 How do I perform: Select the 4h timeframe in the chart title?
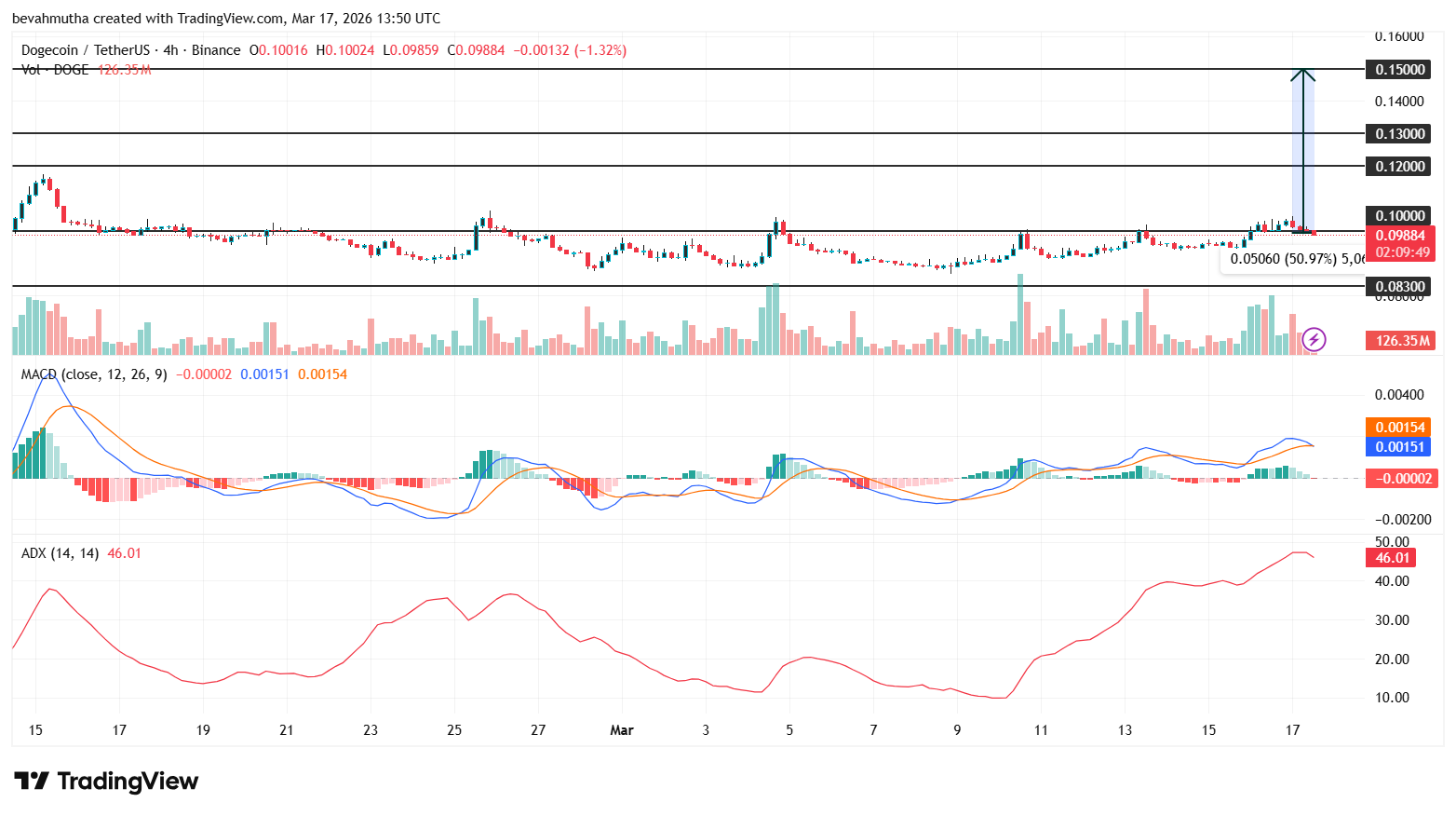pos(169,50)
